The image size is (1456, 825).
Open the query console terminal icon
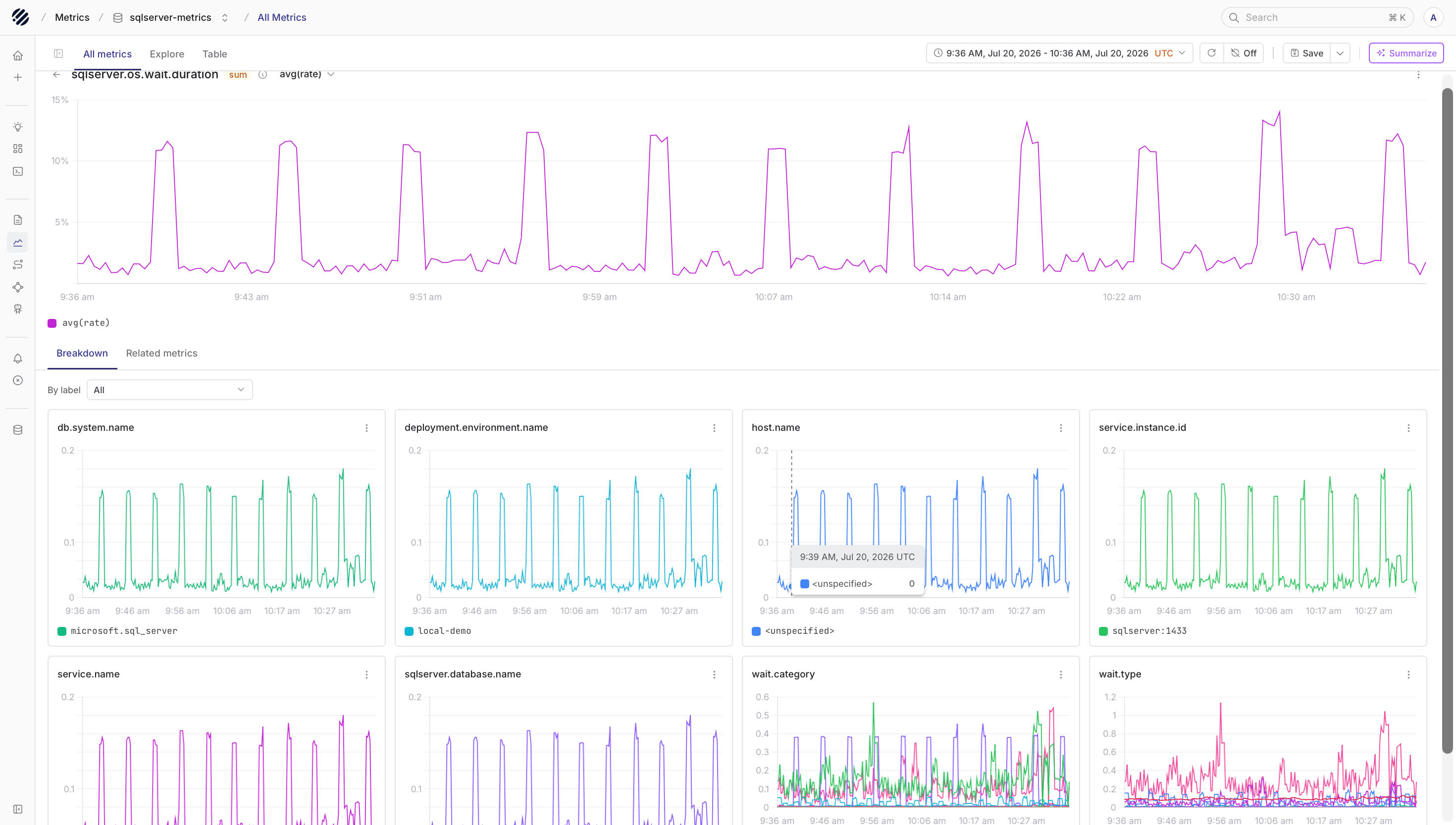coord(17,171)
